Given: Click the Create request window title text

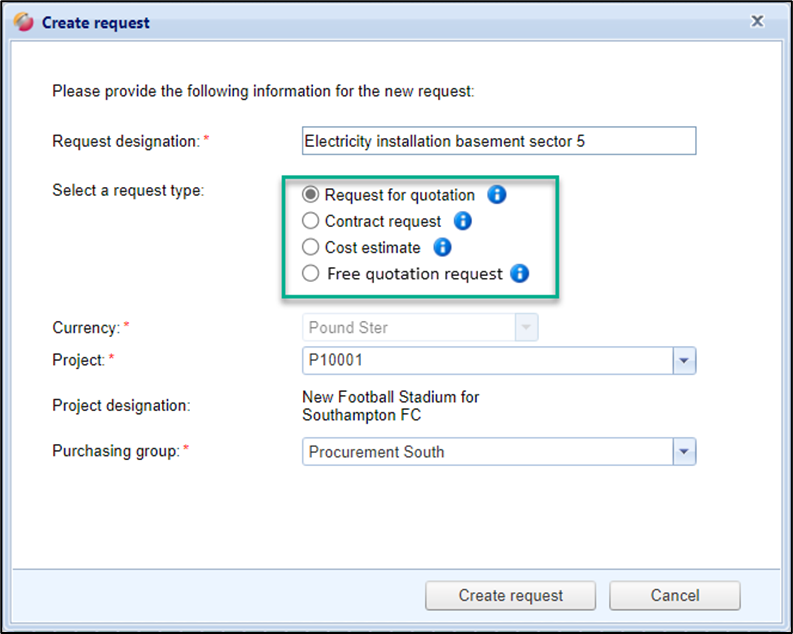Looking at the screenshot, I should [x=96, y=22].
